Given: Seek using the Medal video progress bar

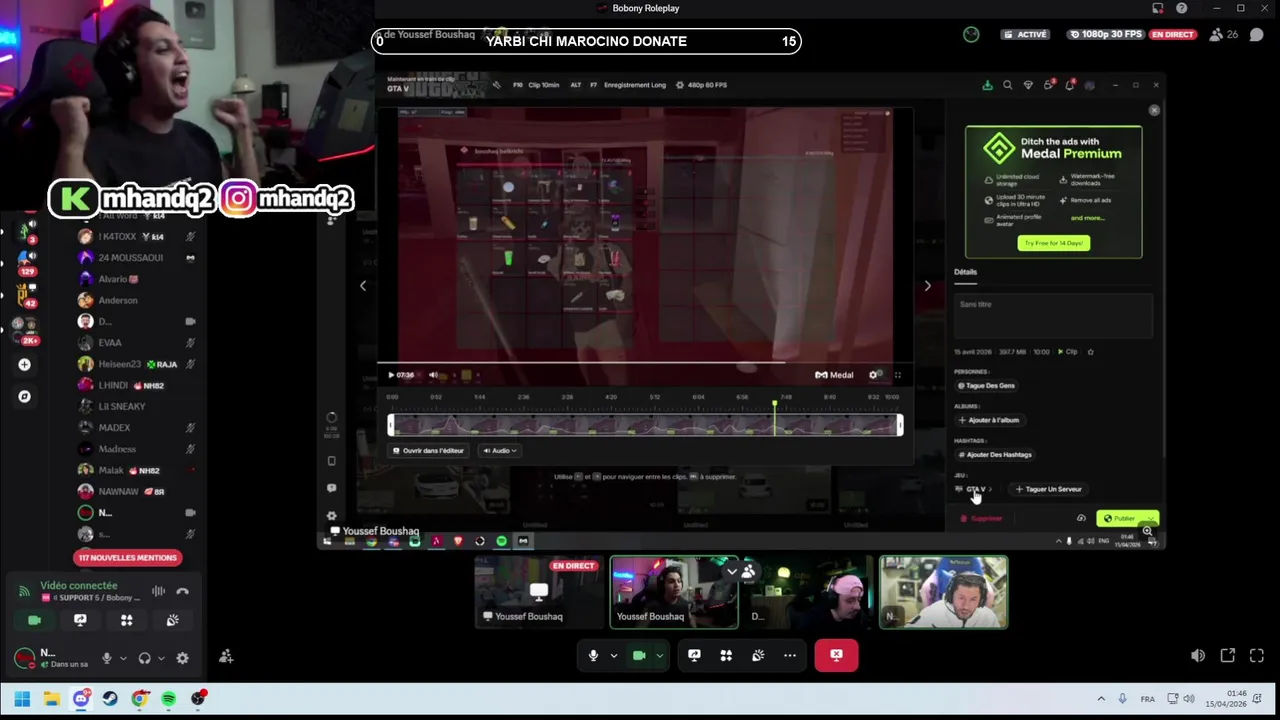Looking at the screenshot, I should point(645,363).
